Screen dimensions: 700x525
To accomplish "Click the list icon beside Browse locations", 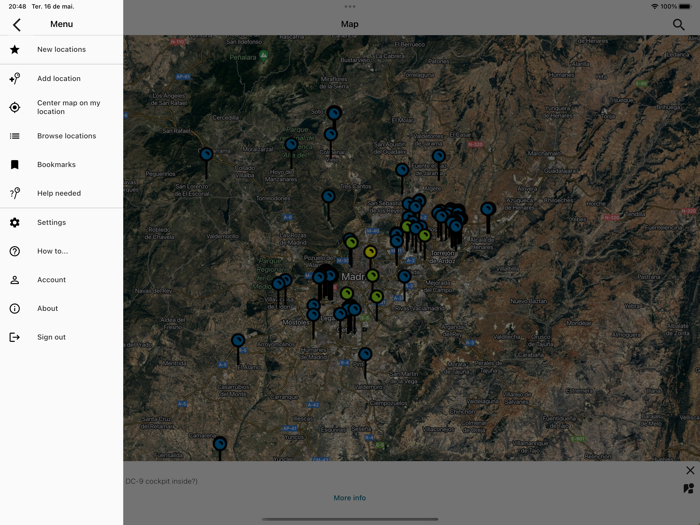I will click(x=15, y=136).
